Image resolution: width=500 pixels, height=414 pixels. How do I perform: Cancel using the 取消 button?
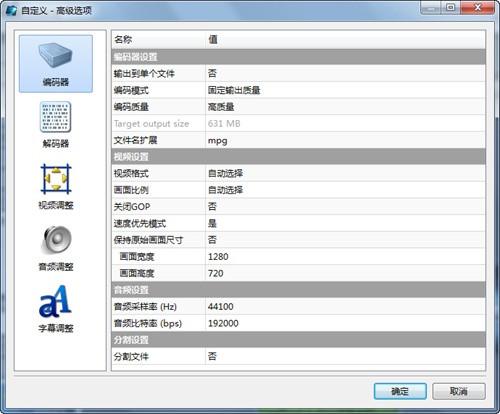click(459, 391)
